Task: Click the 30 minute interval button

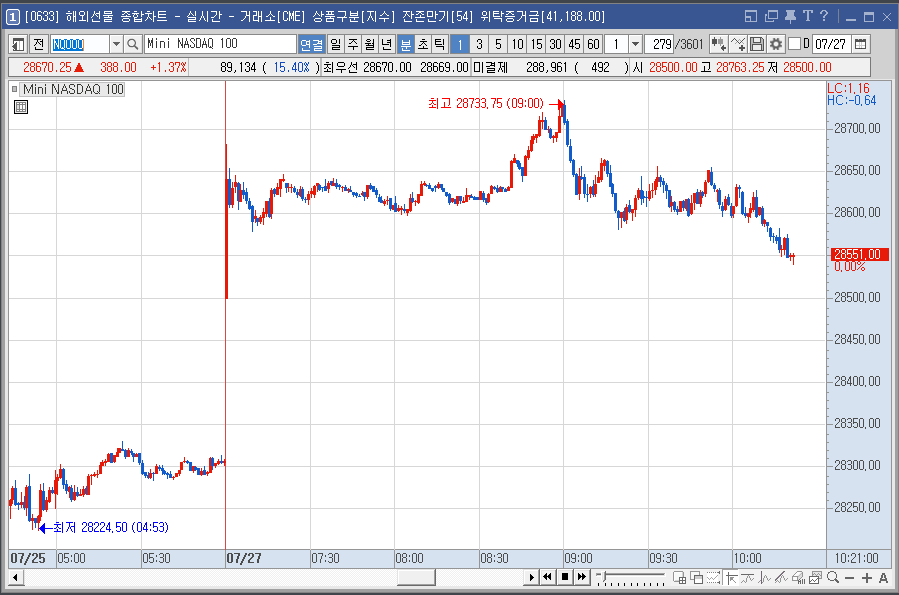Action: [x=555, y=44]
